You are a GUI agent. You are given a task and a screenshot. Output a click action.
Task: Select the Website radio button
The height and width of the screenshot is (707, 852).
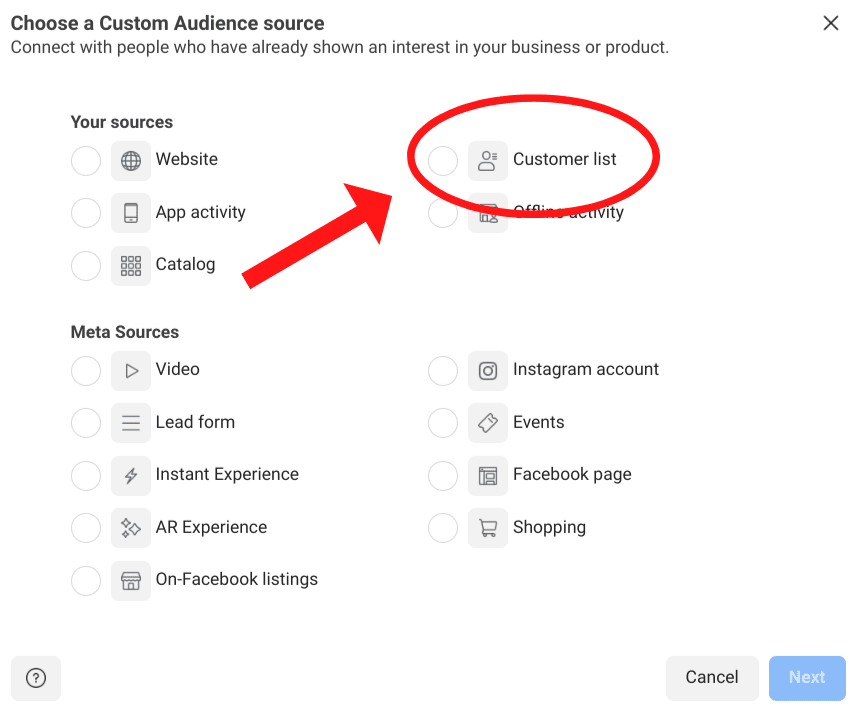[x=86, y=160]
